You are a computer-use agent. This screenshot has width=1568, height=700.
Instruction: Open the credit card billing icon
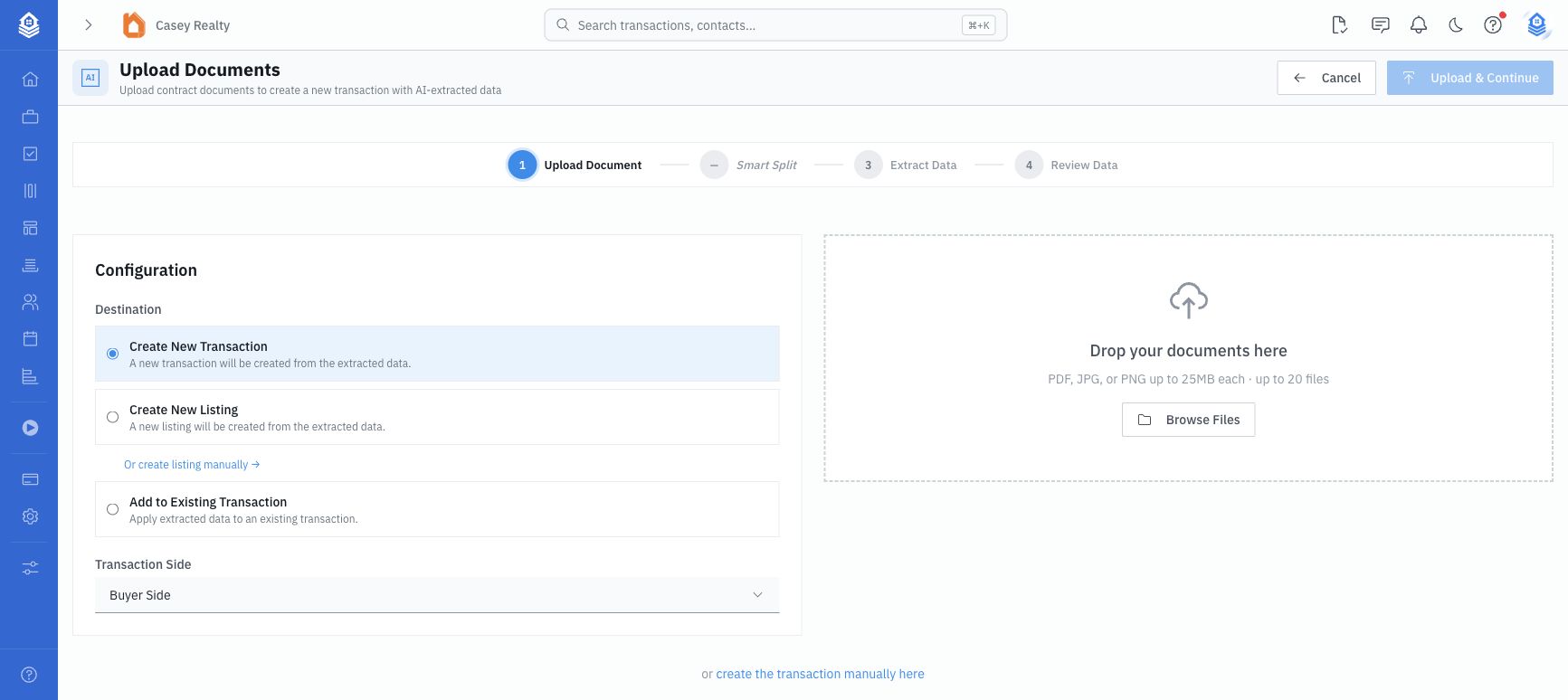tap(30, 479)
